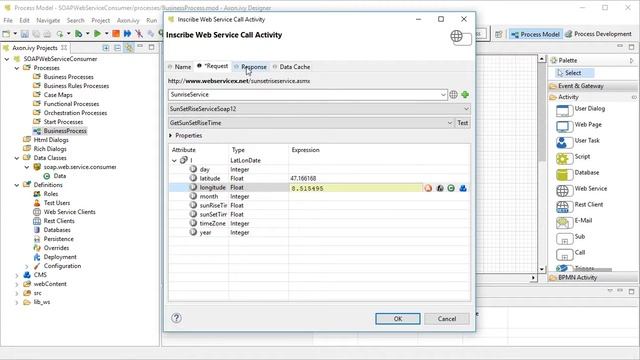Select User Task palette item
Image resolution: width=640 pixels, height=360 pixels.
click(578, 141)
